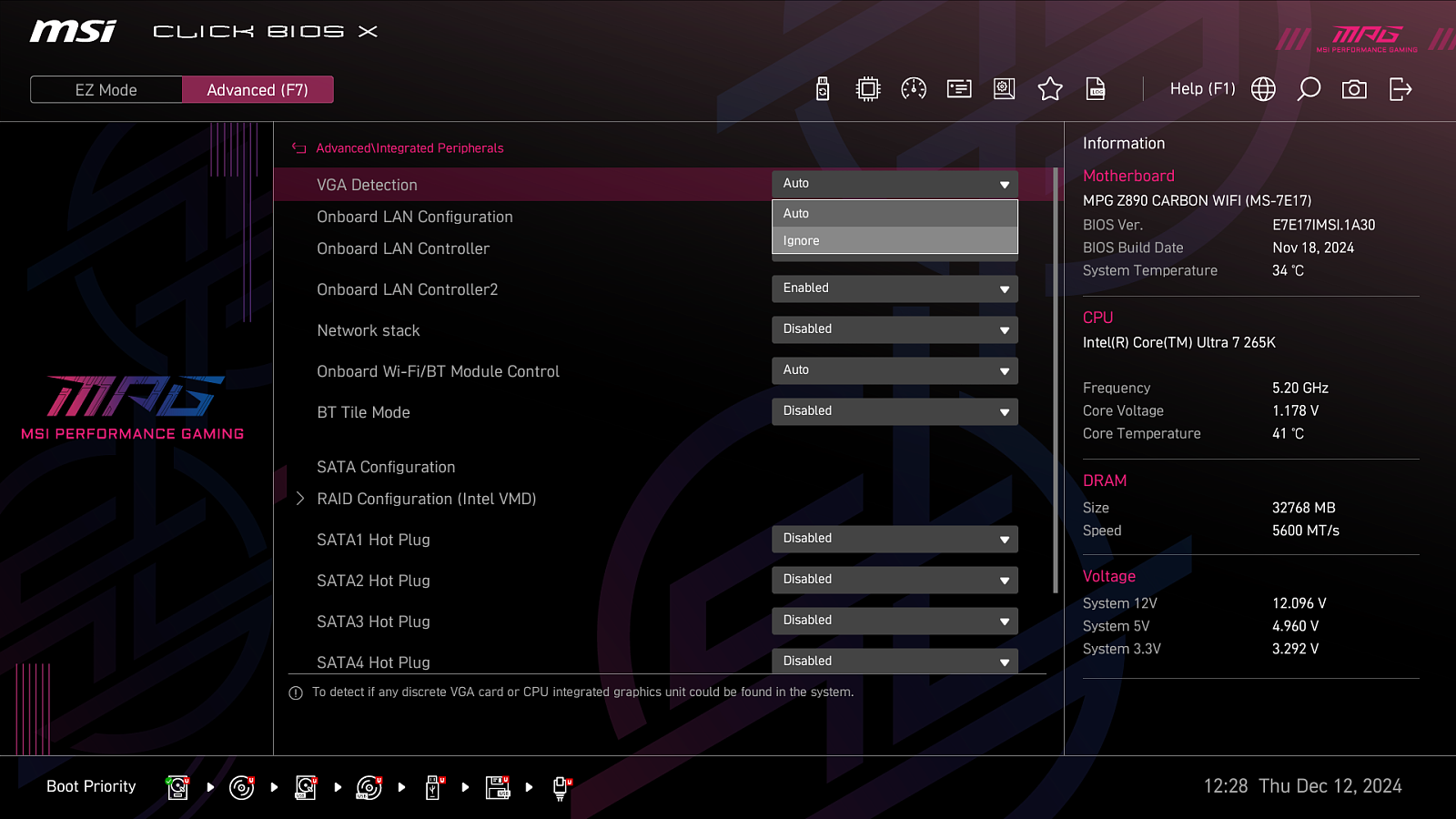This screenshot has width=1456, height=819.
Task: Click the Motherboard heading in Information
Action: coord(1128,176)
